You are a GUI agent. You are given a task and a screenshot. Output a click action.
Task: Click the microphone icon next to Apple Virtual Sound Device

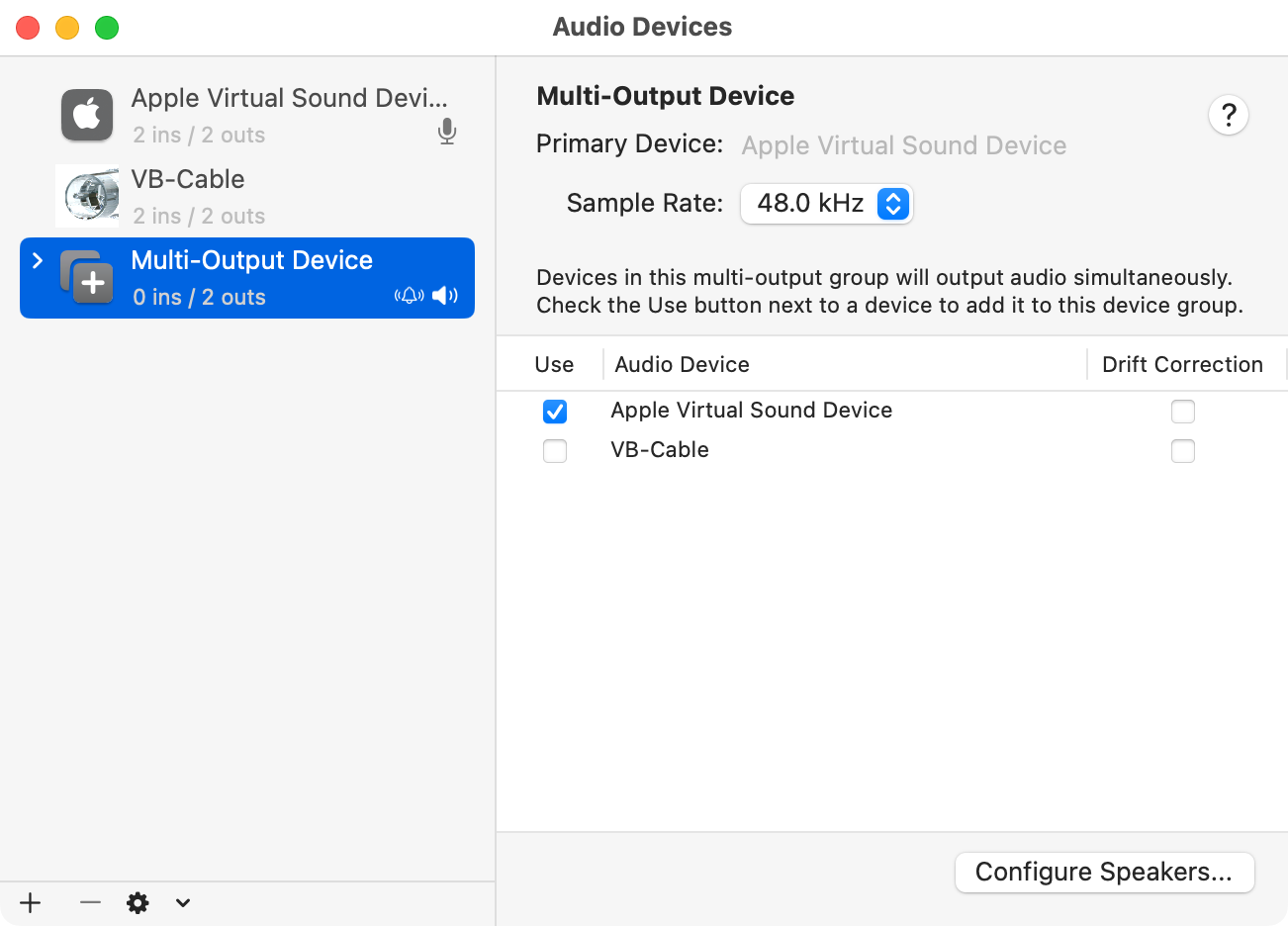click(x=446, y=131)
